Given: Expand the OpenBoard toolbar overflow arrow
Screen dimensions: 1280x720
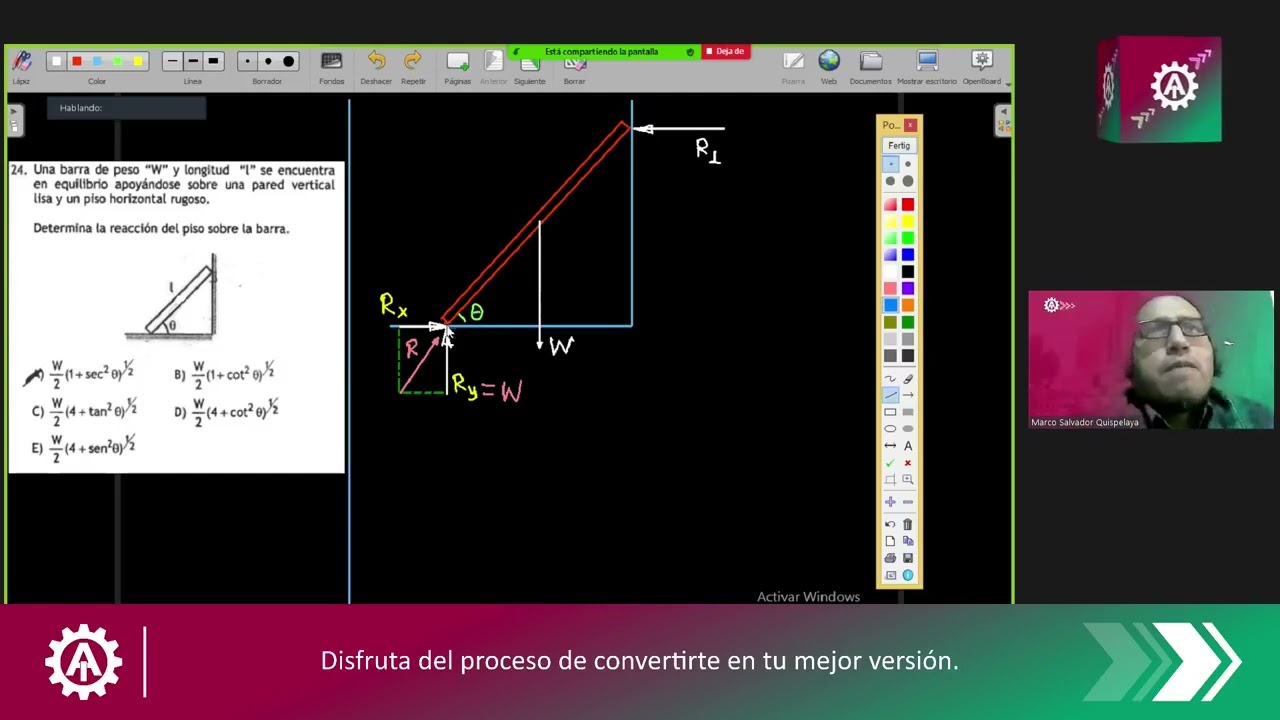Looking at the screenshot, I should [x=1007, y=84].
